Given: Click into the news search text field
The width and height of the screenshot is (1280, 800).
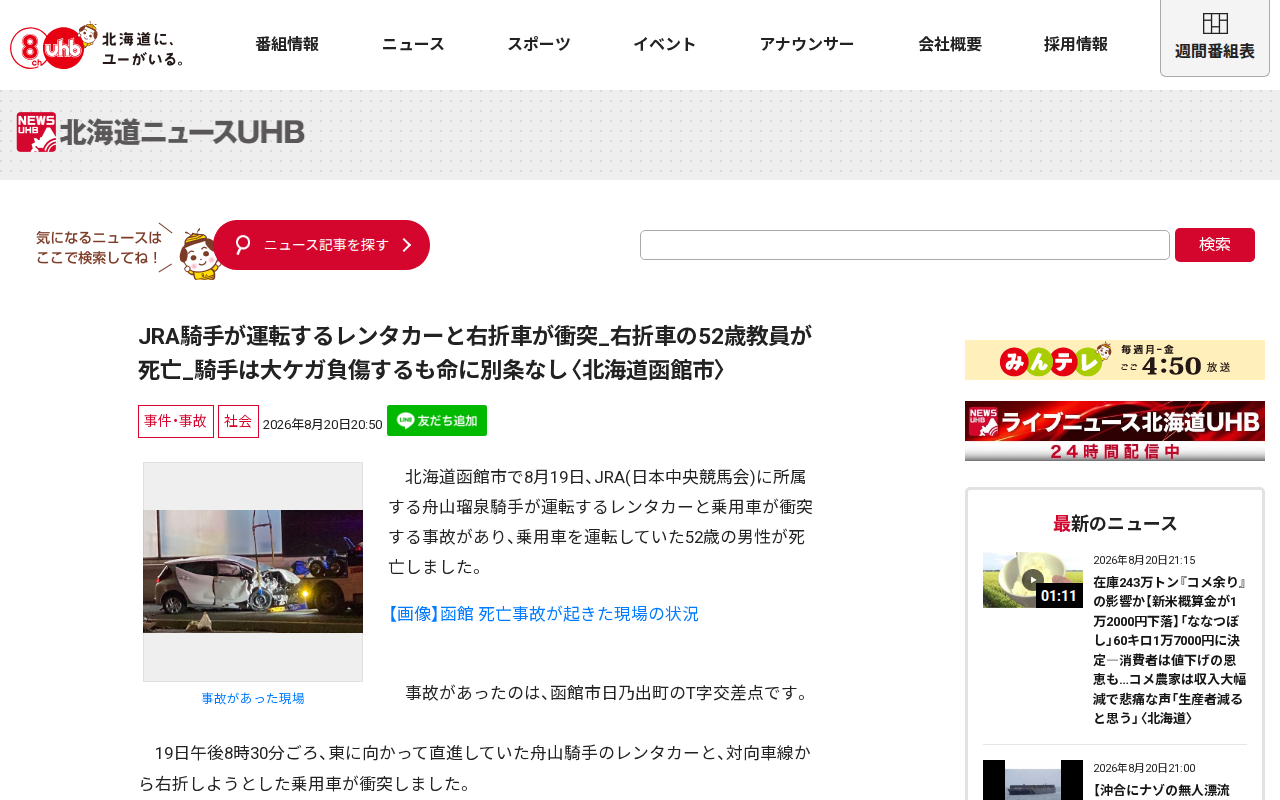Looking at the screenshot, I should click(905, 245).
